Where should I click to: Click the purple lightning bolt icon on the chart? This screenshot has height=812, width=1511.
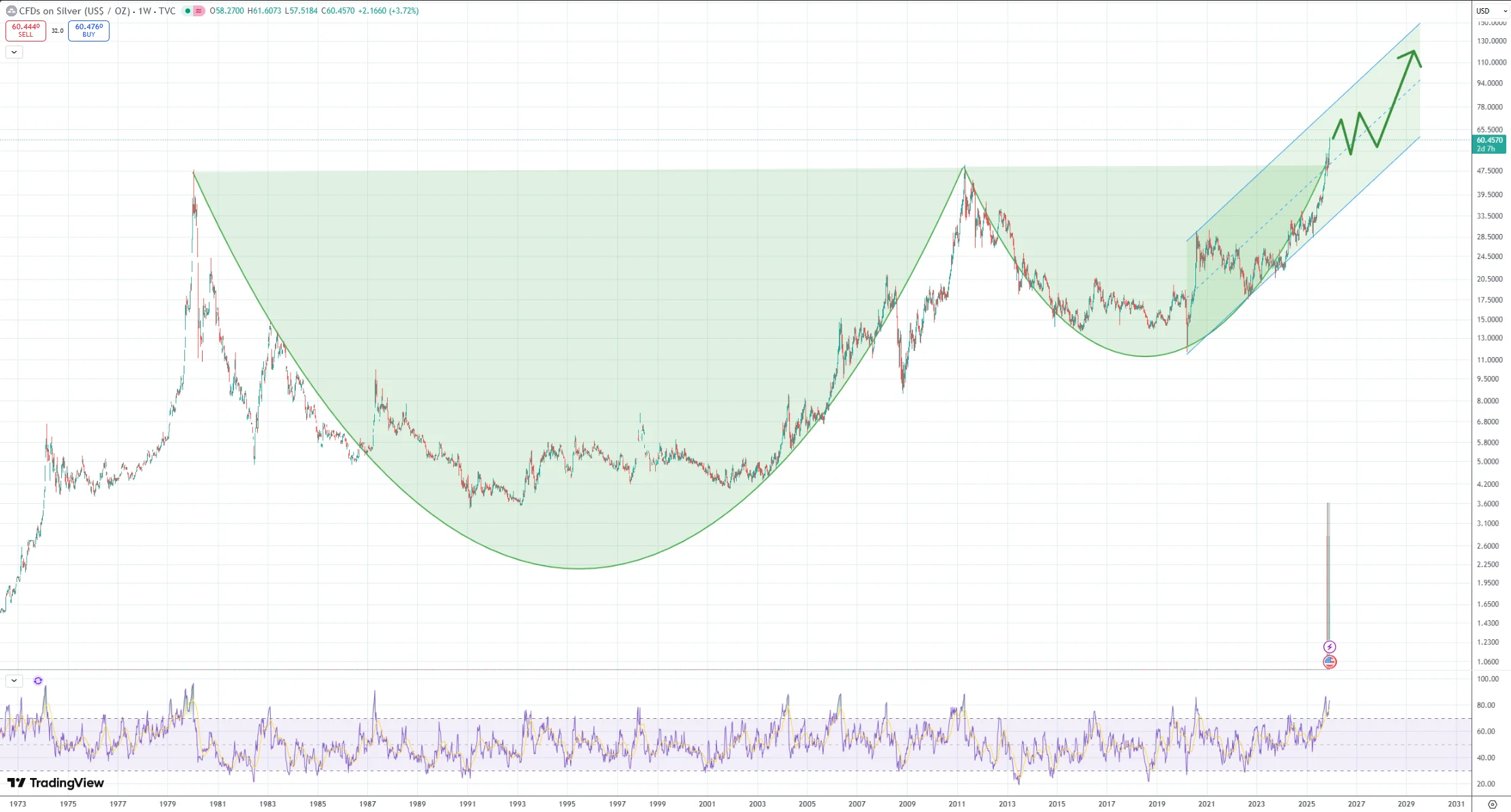(x=1329, y=646)
